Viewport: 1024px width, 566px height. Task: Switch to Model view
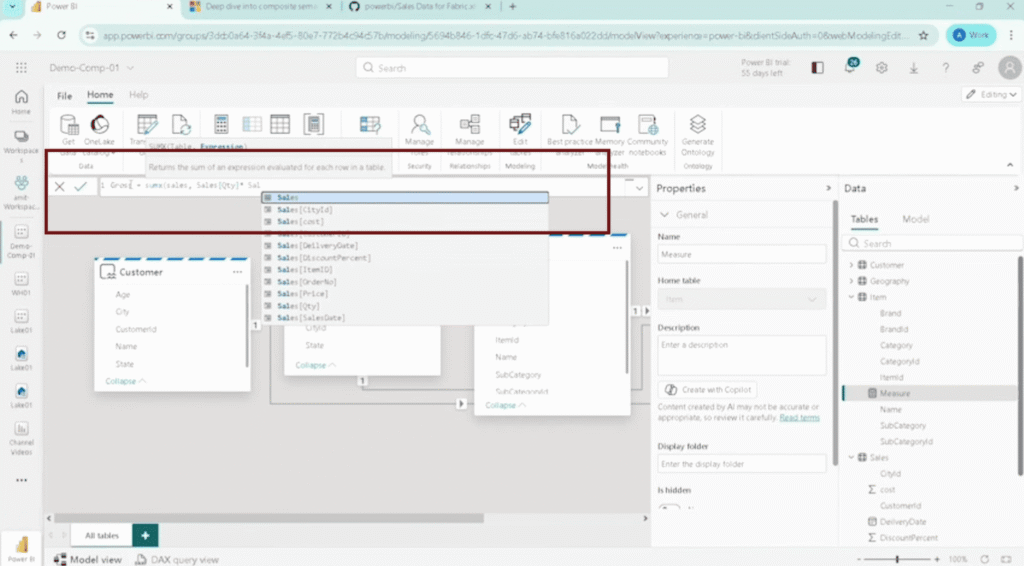(88, 559)
